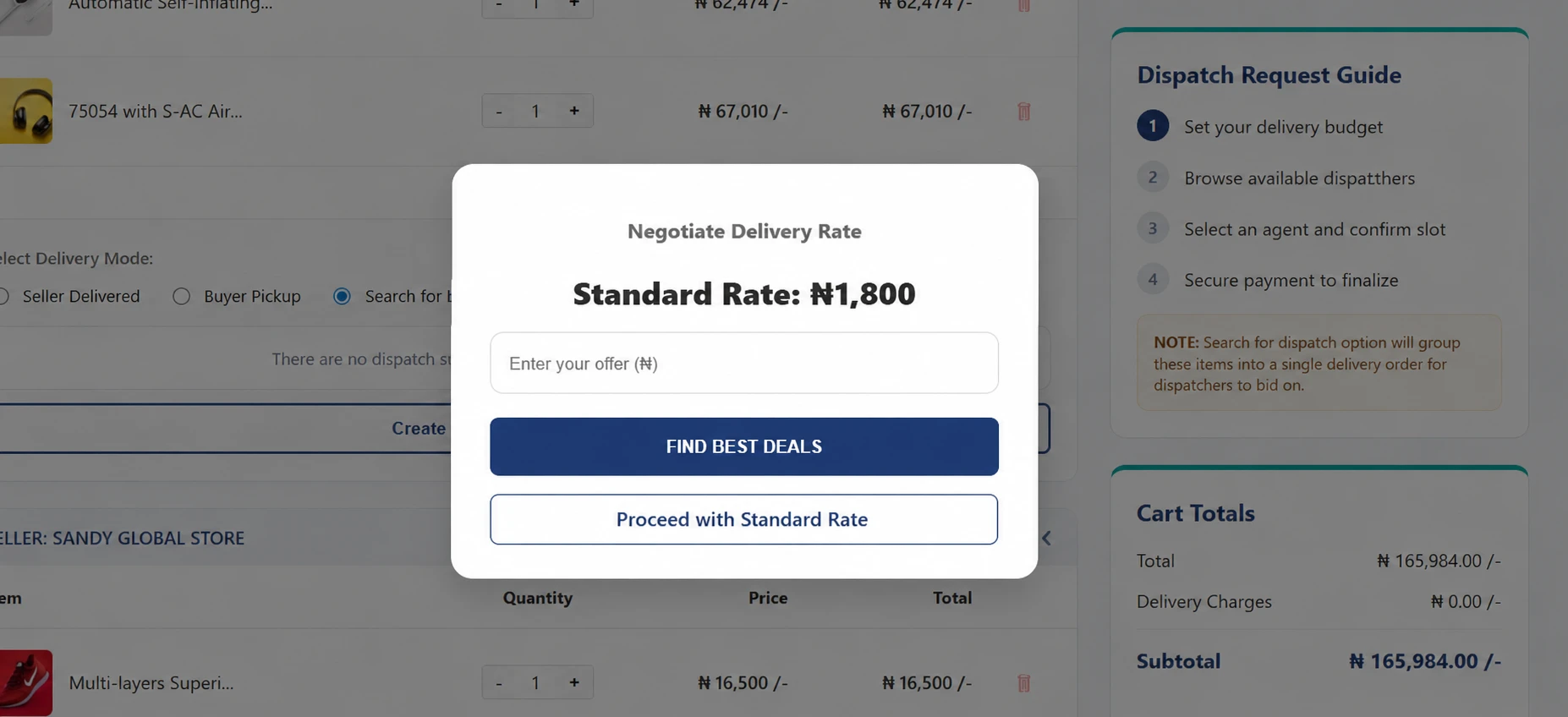The height and width of the screenshot is (717, 1568).
Task: Delete the Multi-layers Superi item
Action: tap(1023, 683)
